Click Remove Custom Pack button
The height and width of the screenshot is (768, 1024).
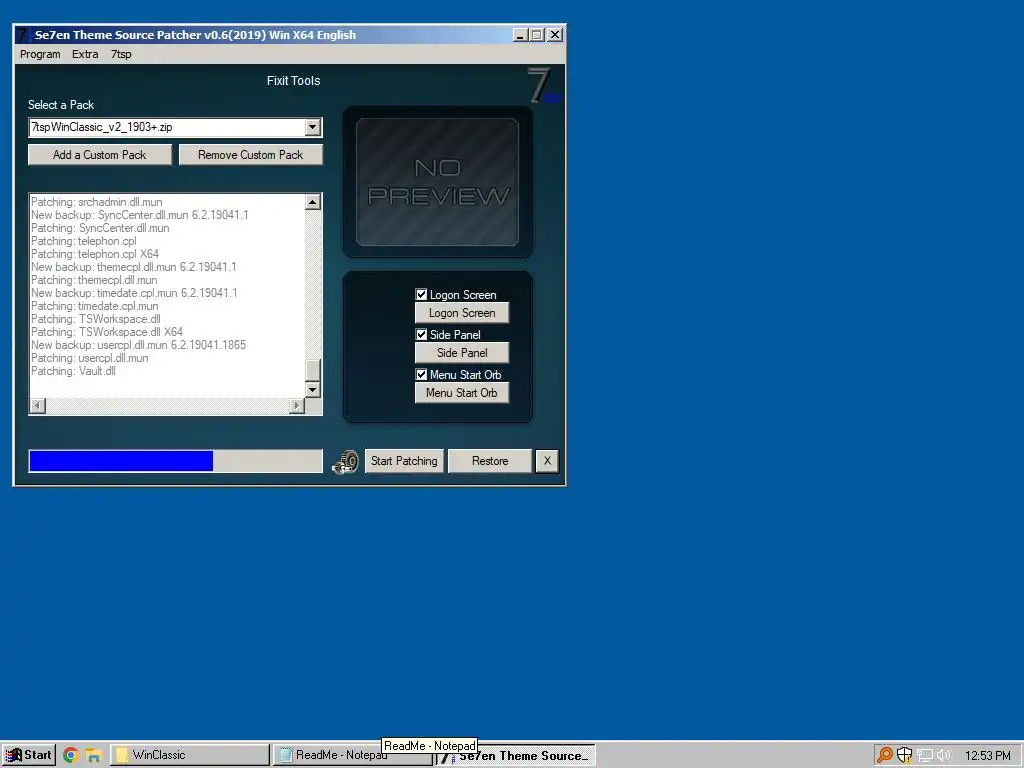coord(251,155)
